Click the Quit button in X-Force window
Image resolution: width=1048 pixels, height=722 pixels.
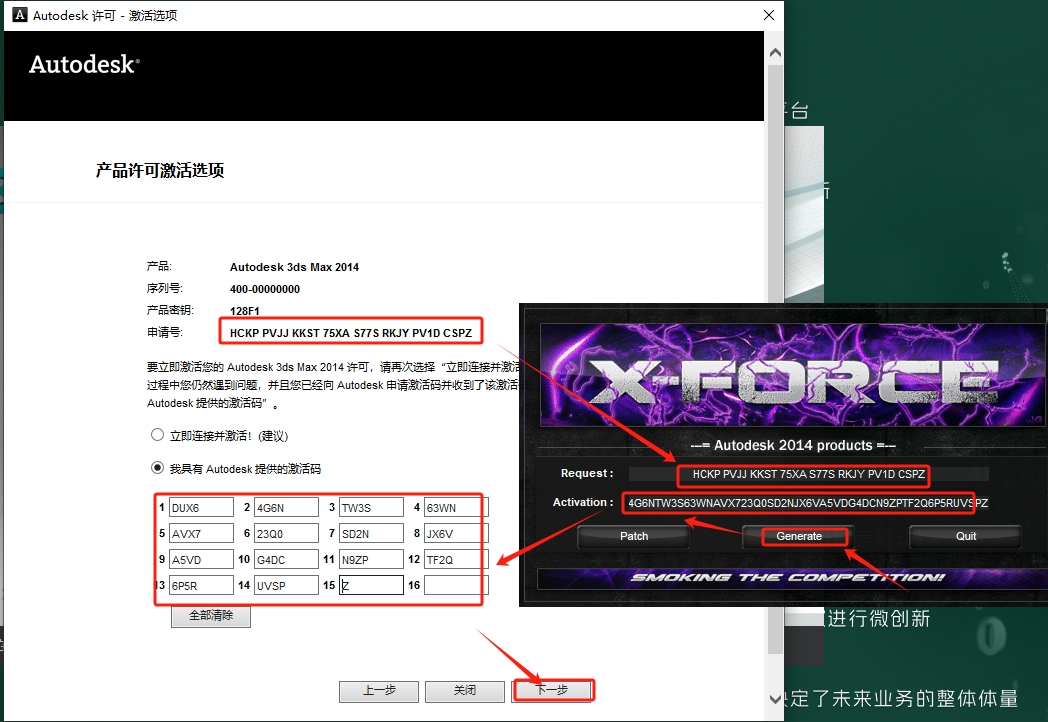click(965, 536)
